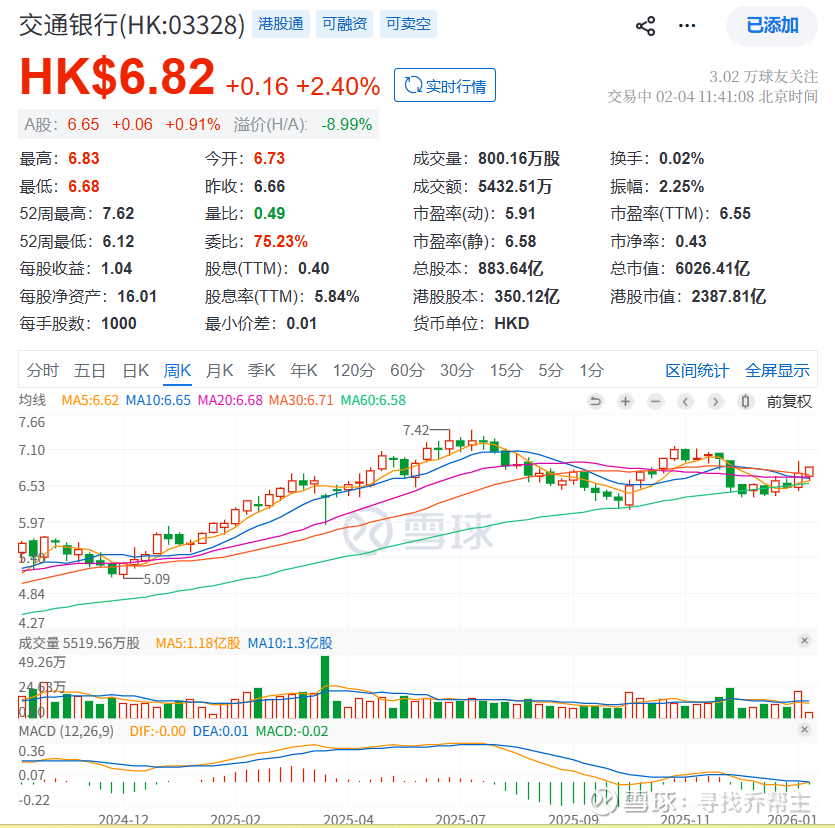Click the MA10:6.65 indicator label
The height and width of the screenshot is (828, 835).
click(x=158, y=400)
